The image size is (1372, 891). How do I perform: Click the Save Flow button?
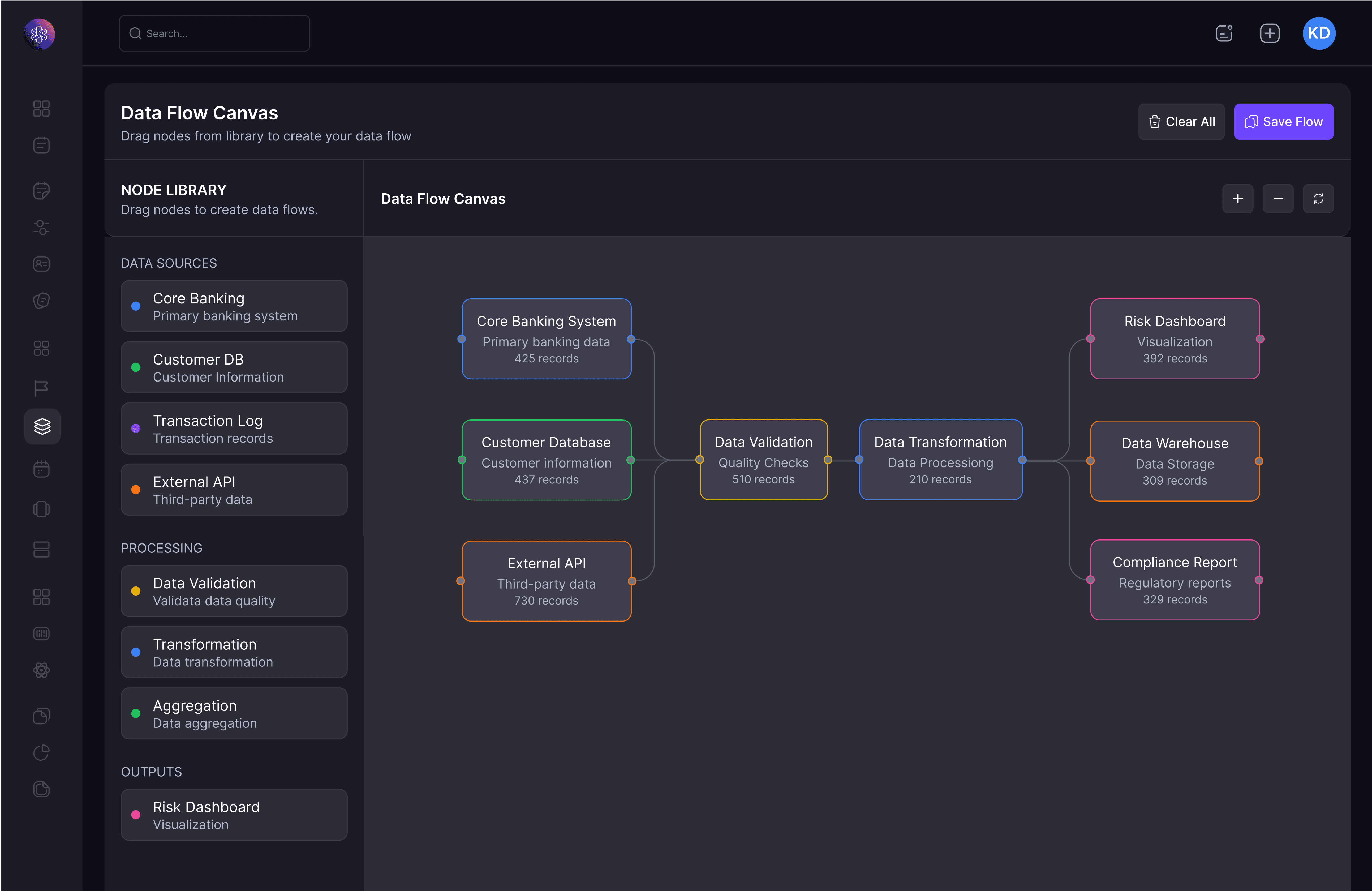pos(1283,122)
